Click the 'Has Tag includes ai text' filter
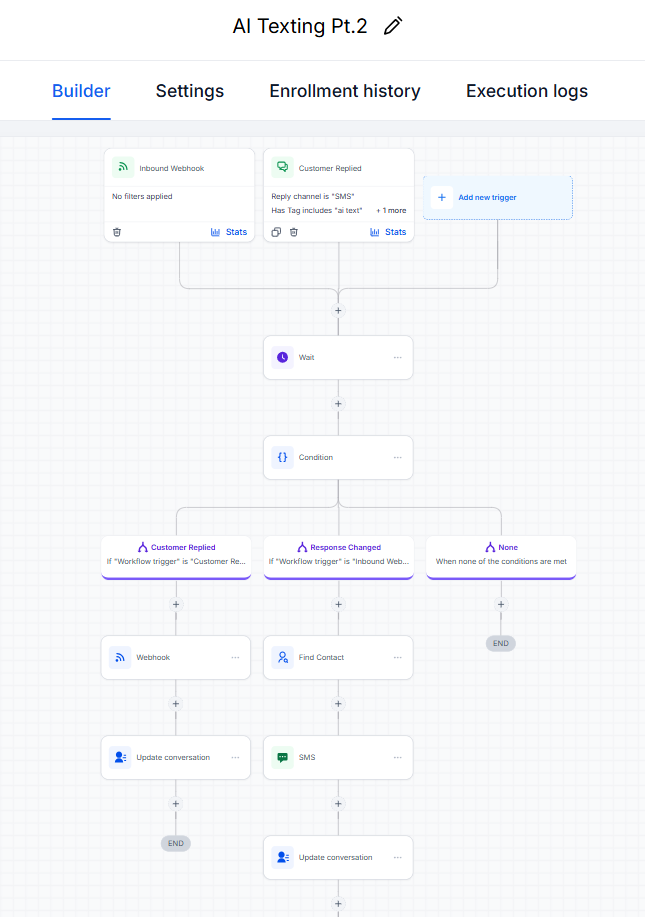The image size is (645, 917). [317, 211]
